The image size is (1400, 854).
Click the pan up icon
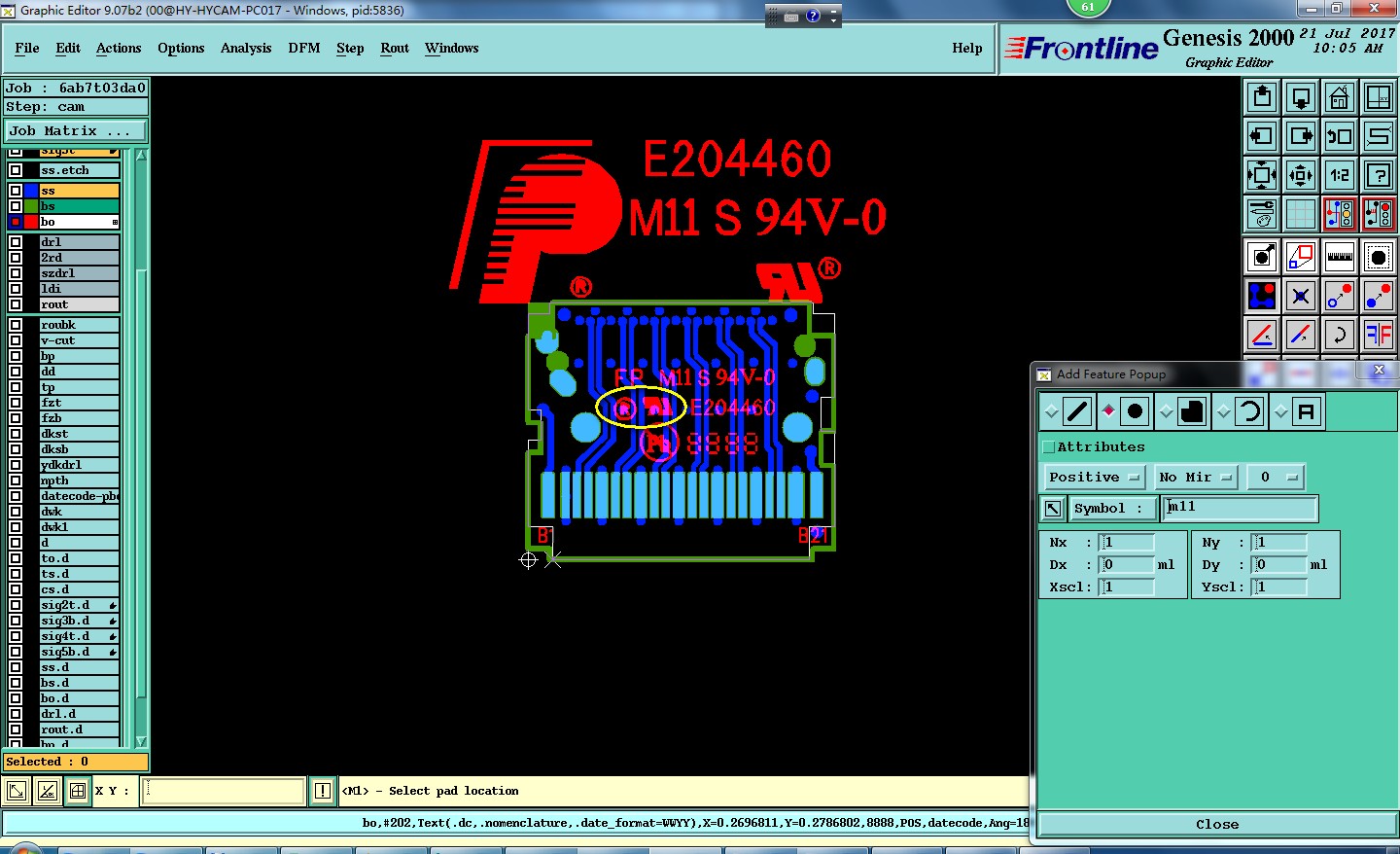tap(1262, 97)
